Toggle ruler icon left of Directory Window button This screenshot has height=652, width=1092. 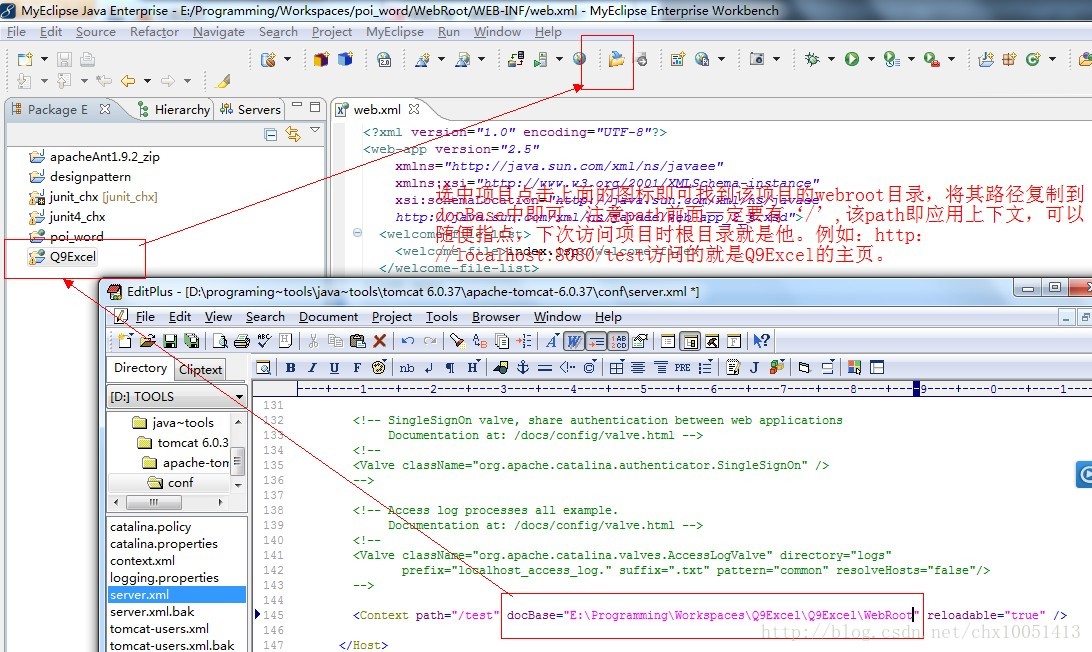click(x=668, y=341)
